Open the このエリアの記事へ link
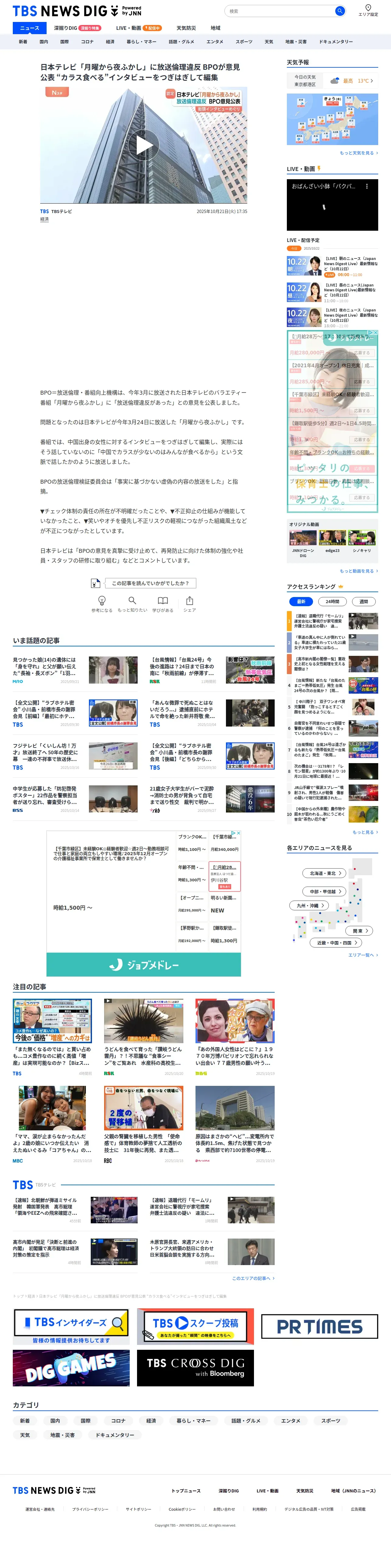Screen dimensions: 391x1568 (253, 1278)
